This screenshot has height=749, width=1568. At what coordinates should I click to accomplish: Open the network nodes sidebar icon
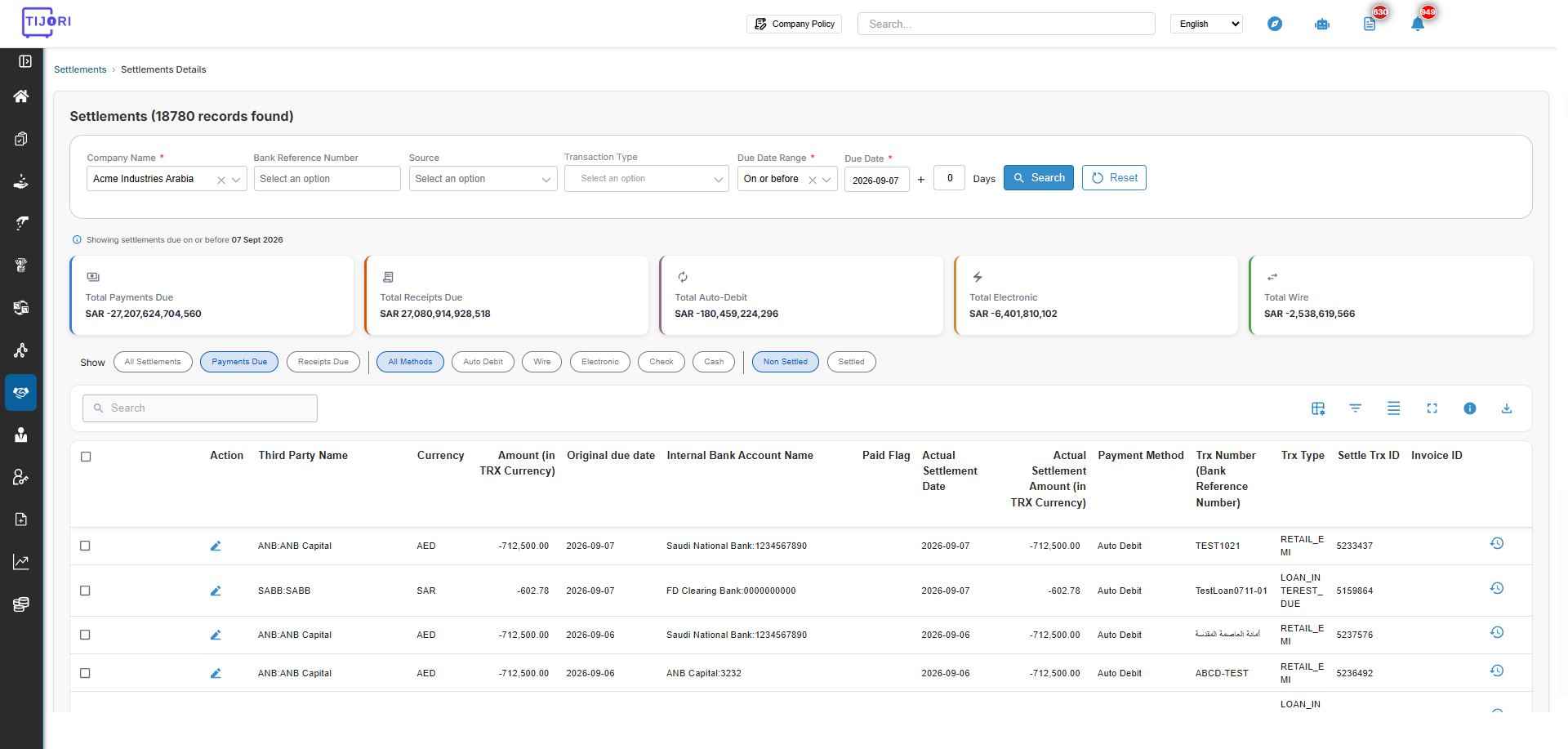21,350
